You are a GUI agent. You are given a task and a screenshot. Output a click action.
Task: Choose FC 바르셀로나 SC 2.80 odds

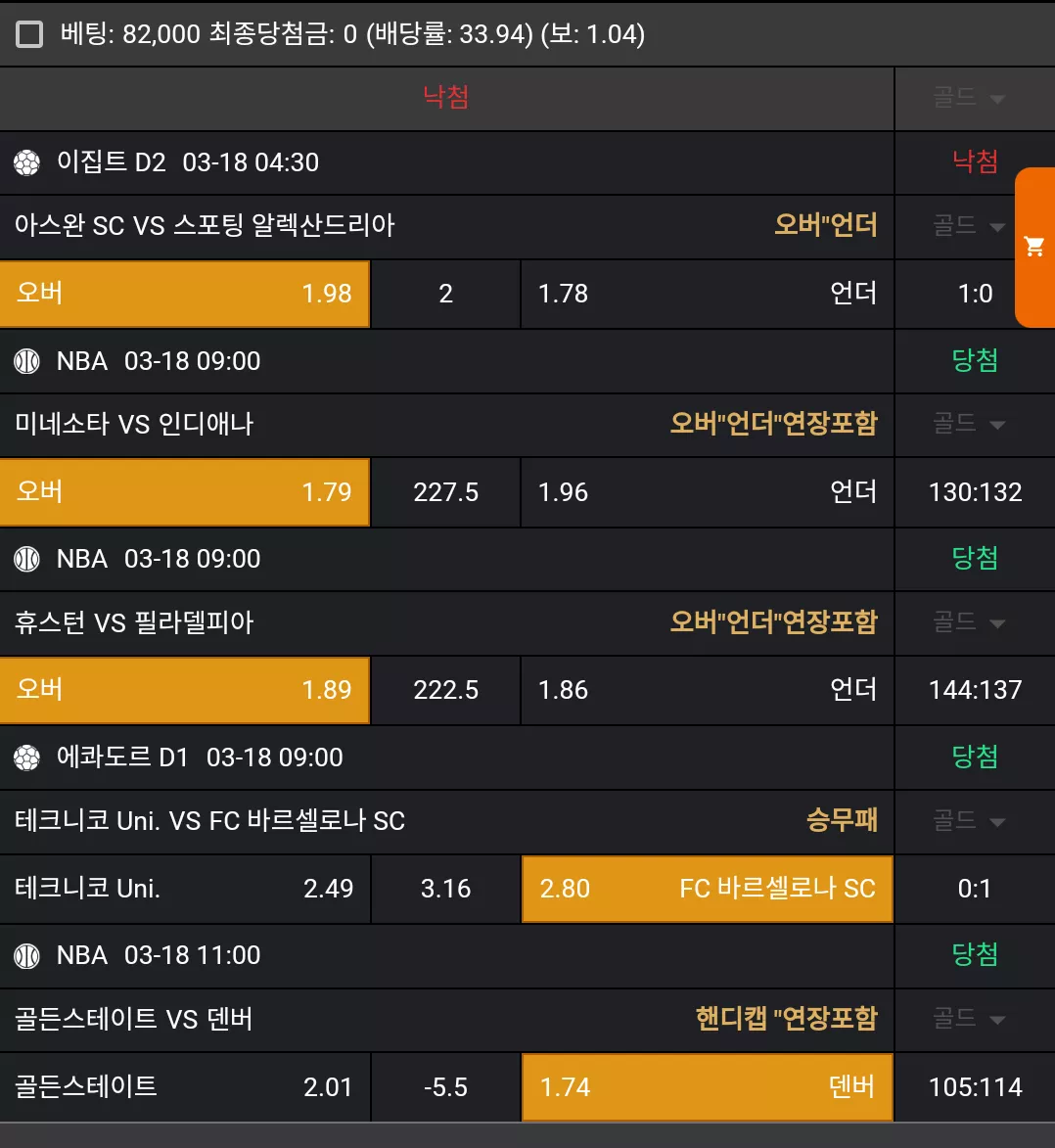708,889
